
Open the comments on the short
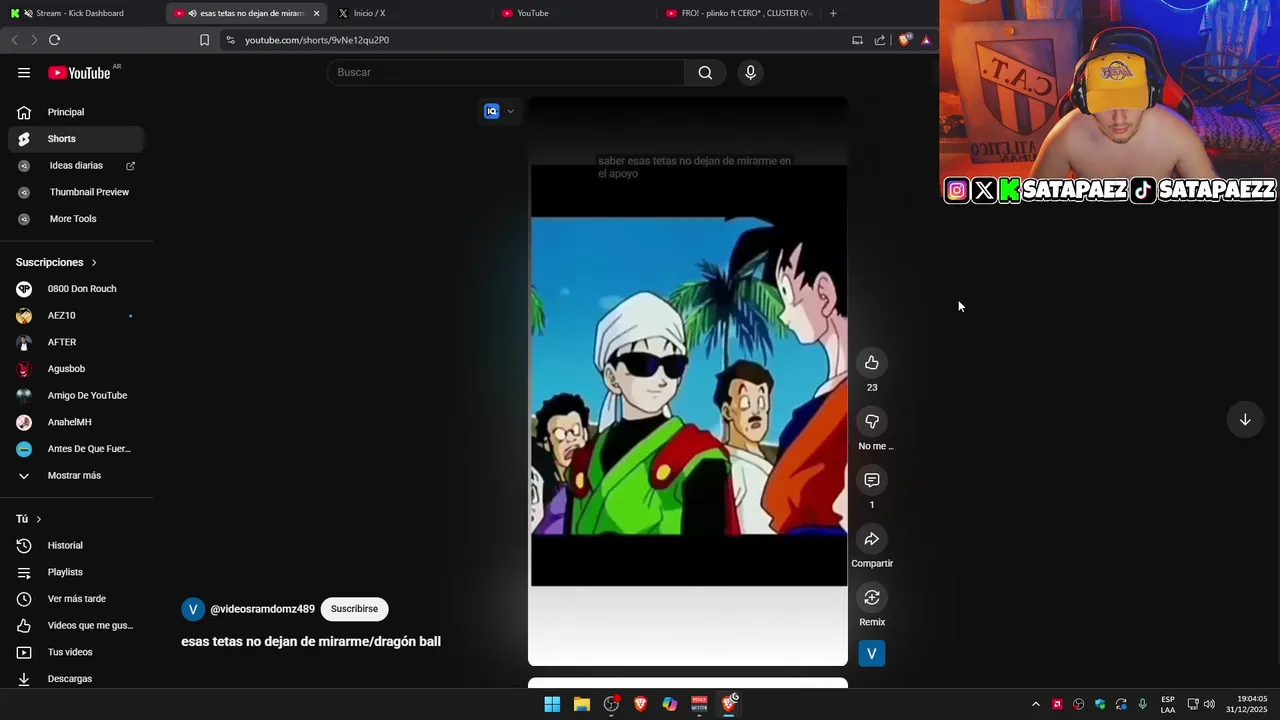click(x=872, y=480)
